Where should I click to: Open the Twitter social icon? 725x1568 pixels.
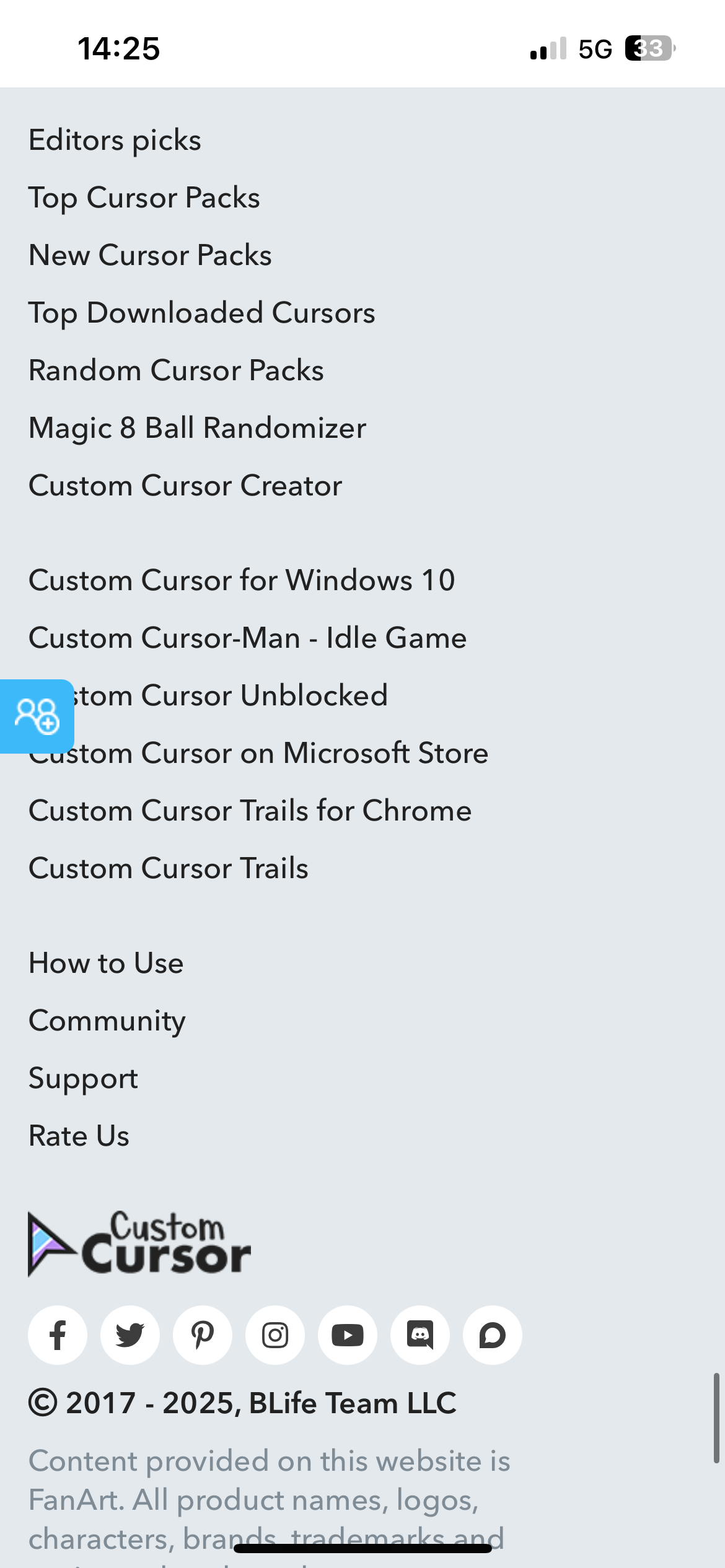[130, 1335]
